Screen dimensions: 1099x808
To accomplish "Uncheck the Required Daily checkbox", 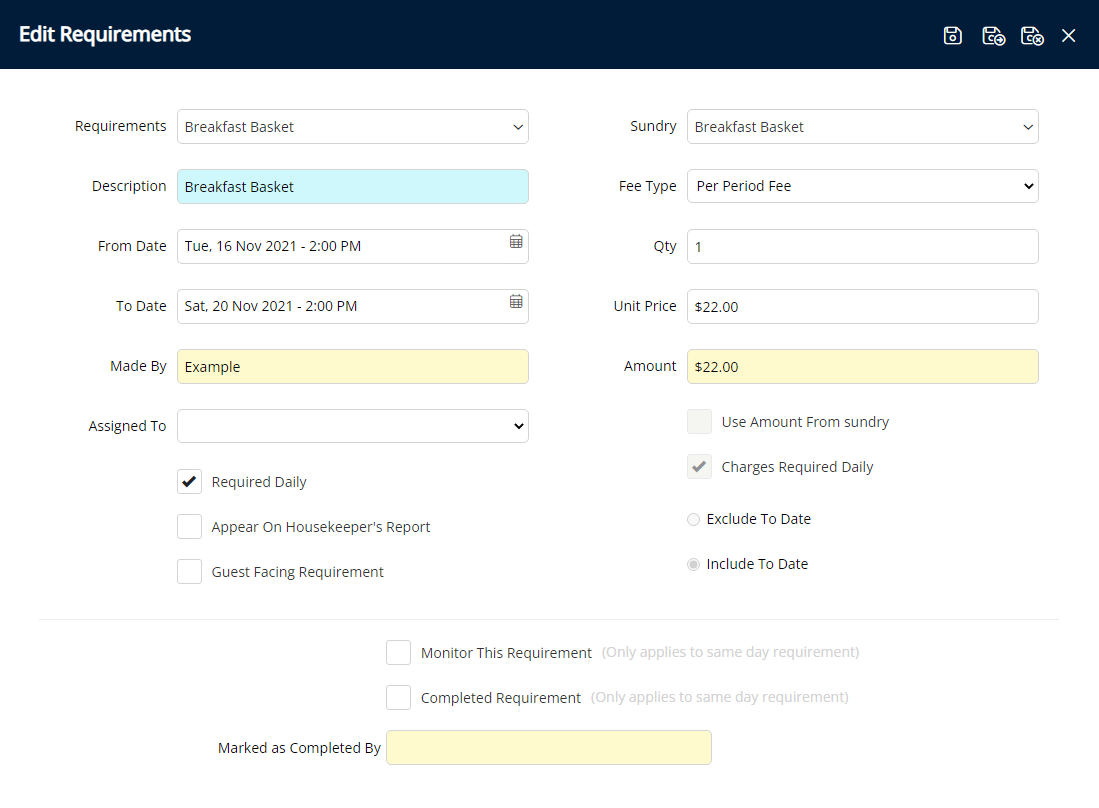I will (189, 482).
